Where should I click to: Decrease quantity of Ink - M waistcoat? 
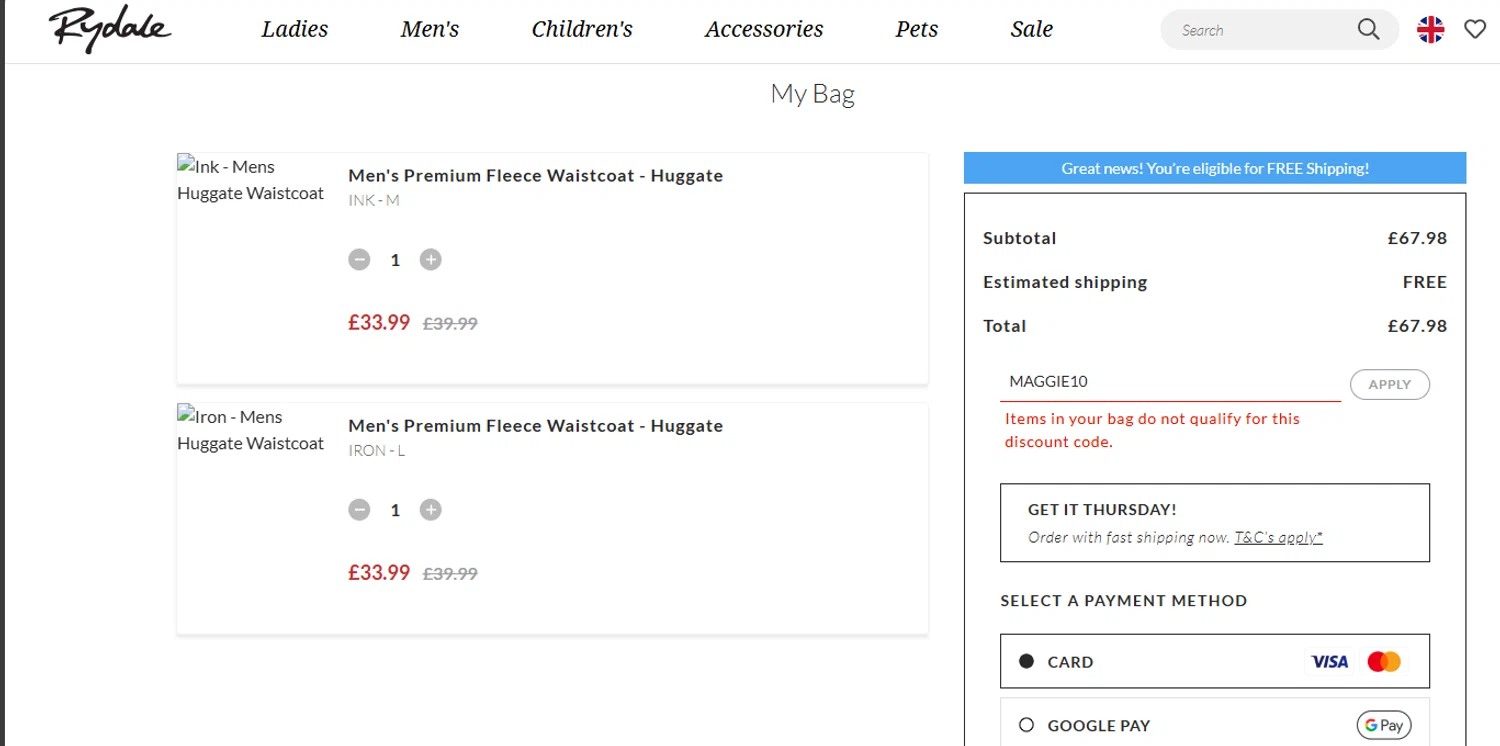coord(359,260)
